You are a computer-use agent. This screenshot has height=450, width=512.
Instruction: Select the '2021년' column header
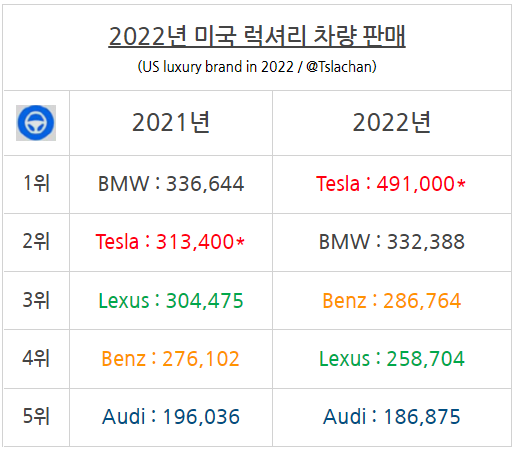point(171,123)
